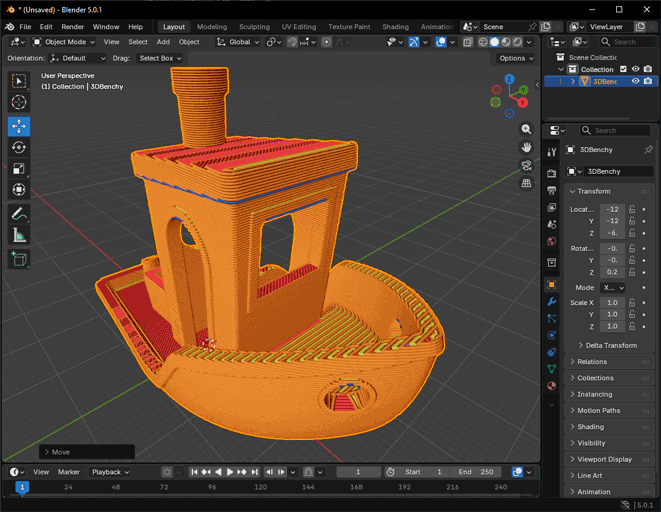The width and height of the screenshot is (661, 512).
Task: Click the Blender logo menu icon
Action: coord(9,27)
